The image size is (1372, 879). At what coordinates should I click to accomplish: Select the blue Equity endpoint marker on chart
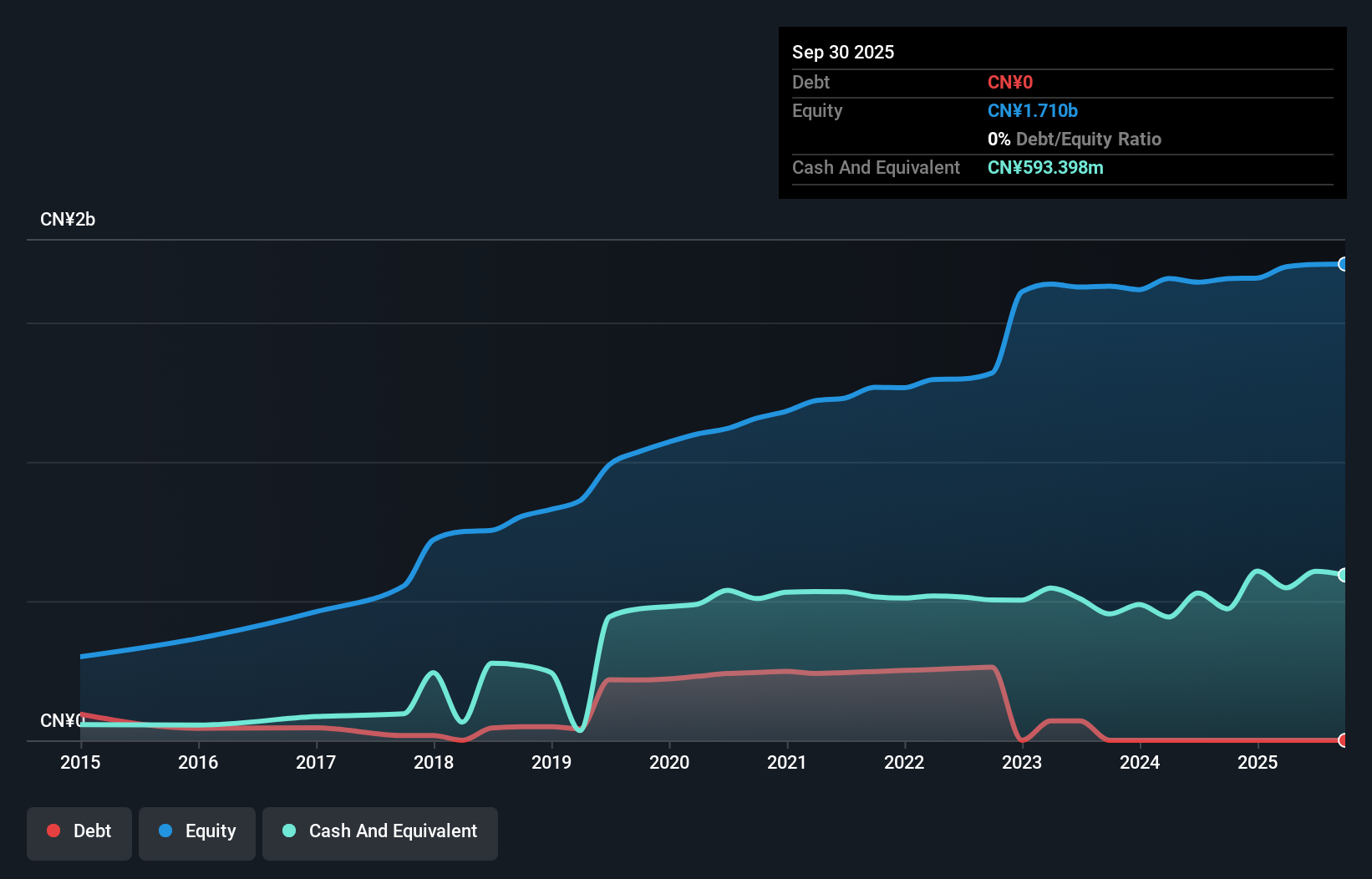point(1343,264)
